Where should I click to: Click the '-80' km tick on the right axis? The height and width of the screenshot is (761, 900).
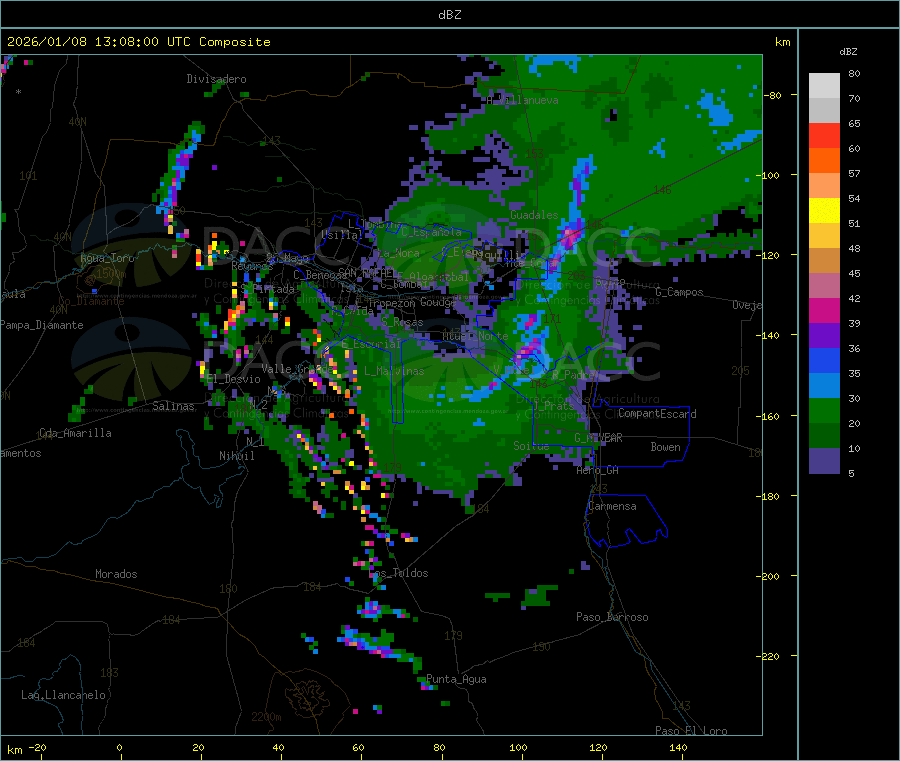[775, 95]
